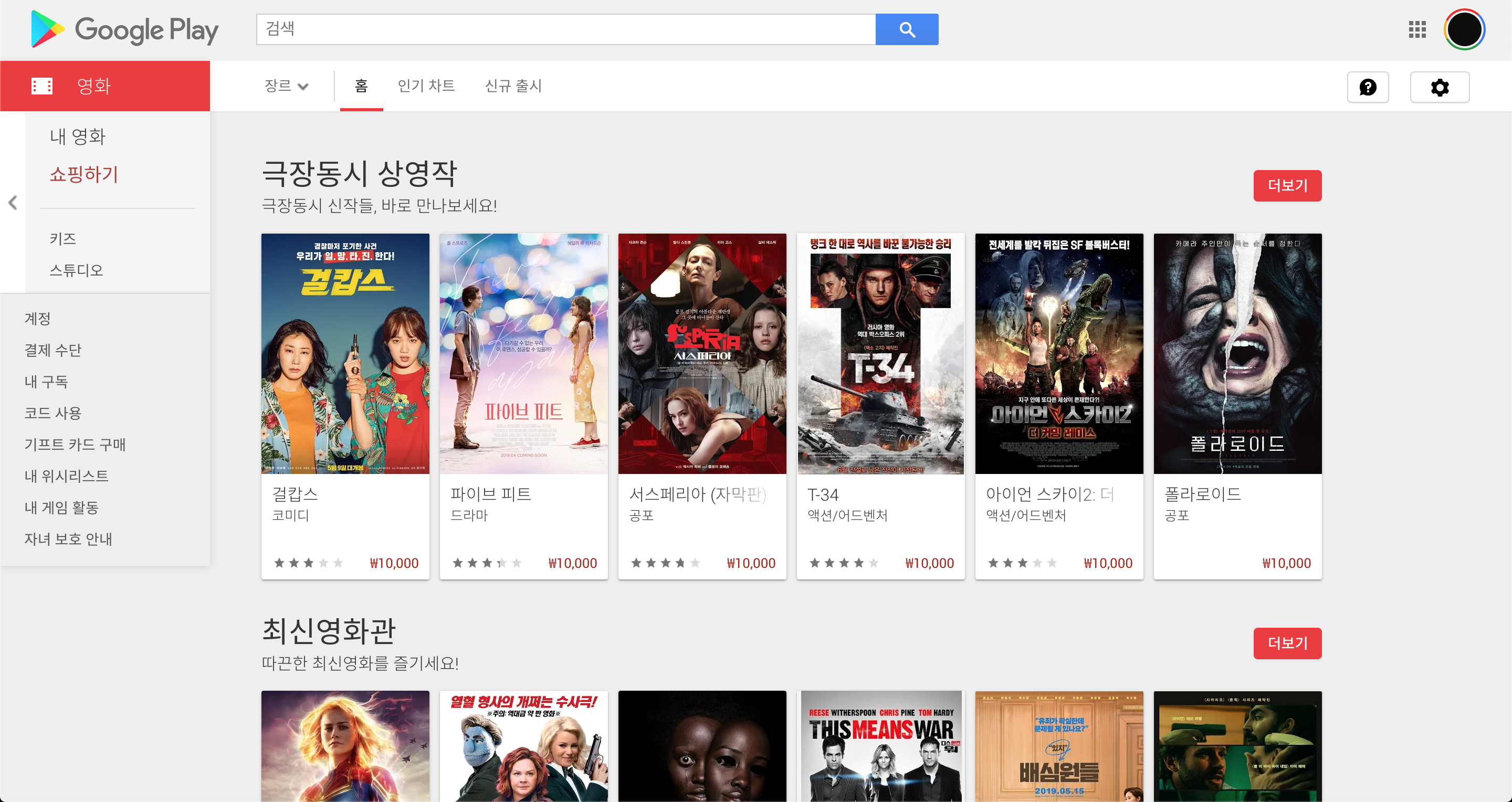The height and width of the screenshot is (802, 1512).
Task: Collapse sidebar with left chevron arrow
Action: (x=13, y=203)
